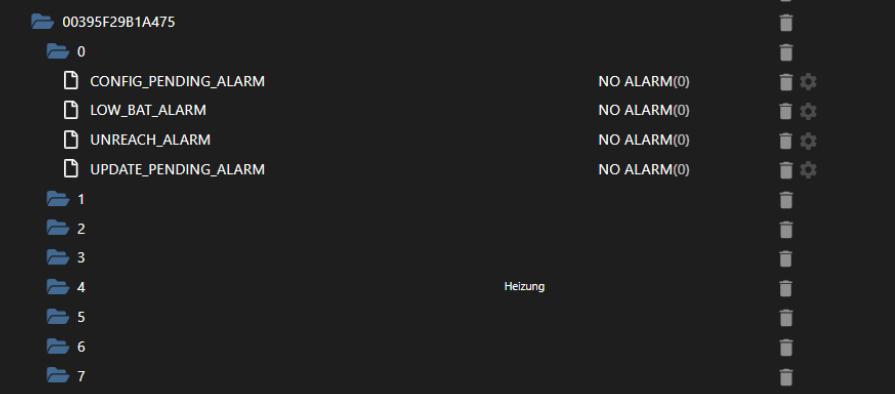Viewport: 895px width, 394px height.
Task: Open settings gear for LOW_BAT_ALARM
Action: pos(808,111)
